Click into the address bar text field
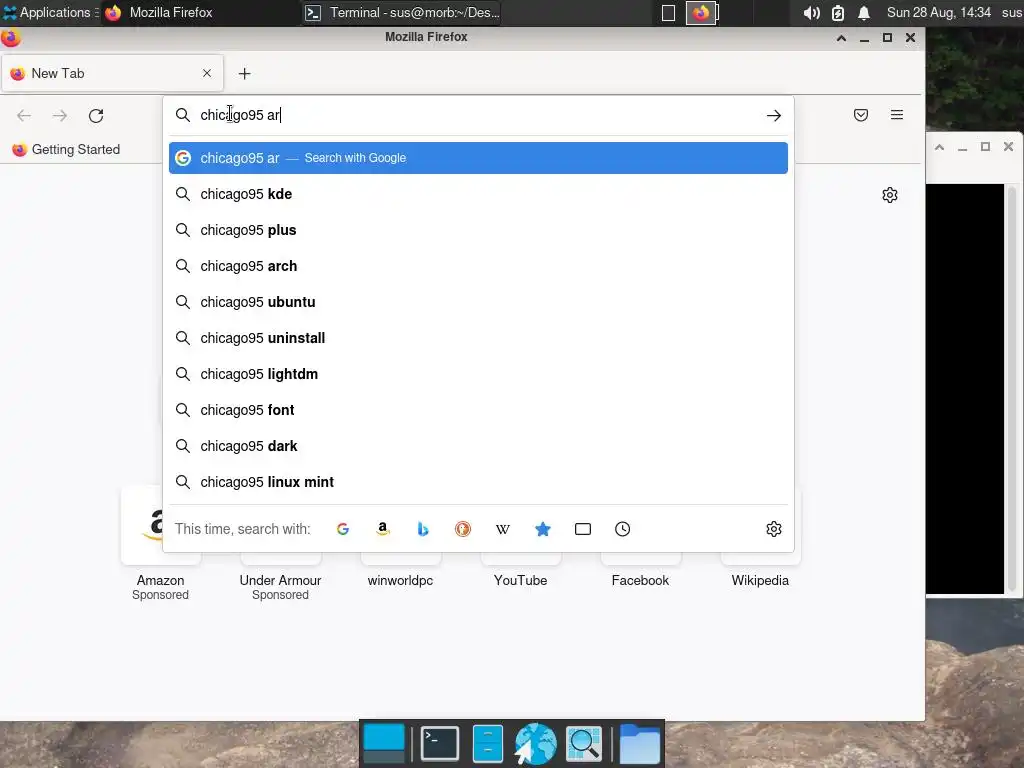 tap(480, 115)
